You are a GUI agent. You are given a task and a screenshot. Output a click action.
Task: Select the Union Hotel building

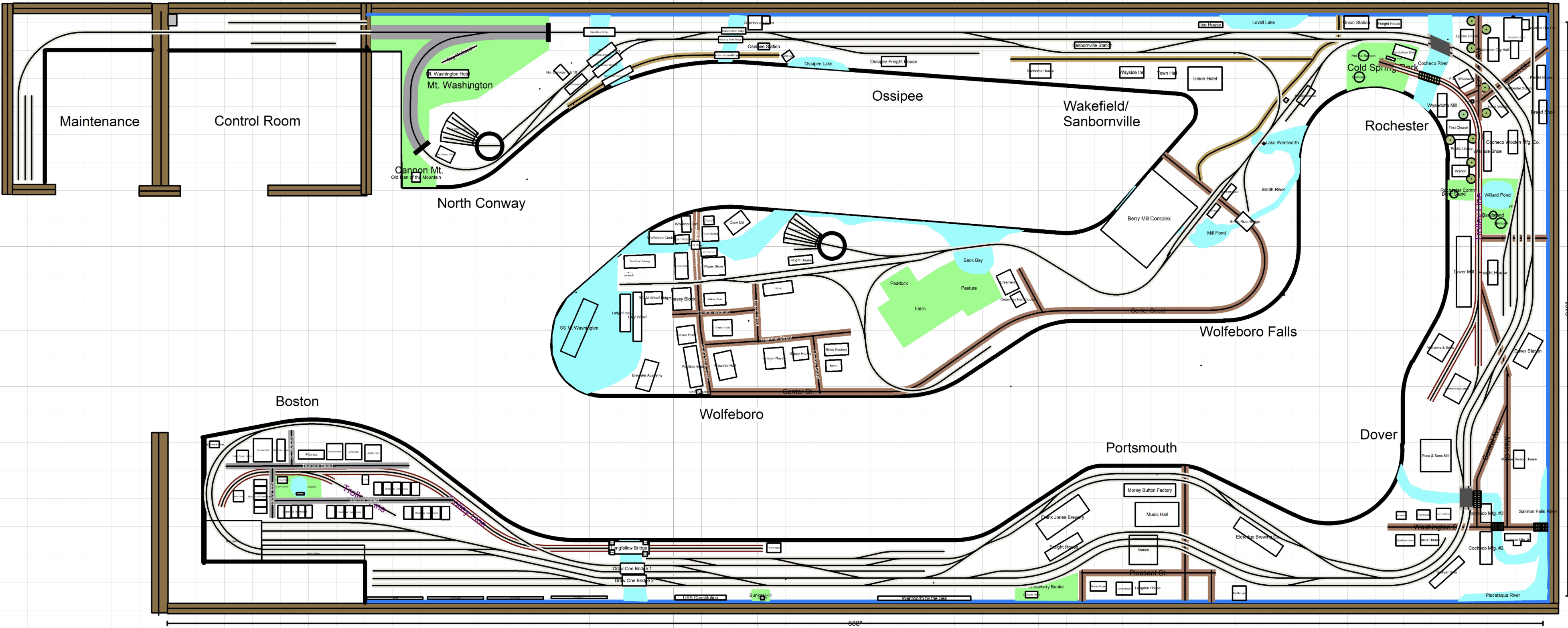pos(1205,79)
